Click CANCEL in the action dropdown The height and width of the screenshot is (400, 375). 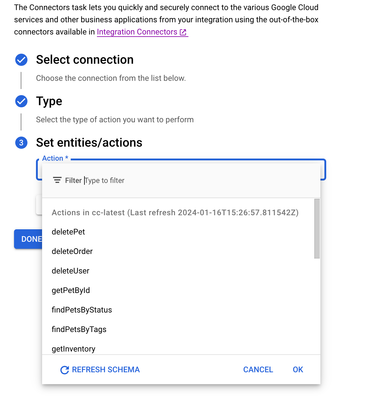pos(258,370)
